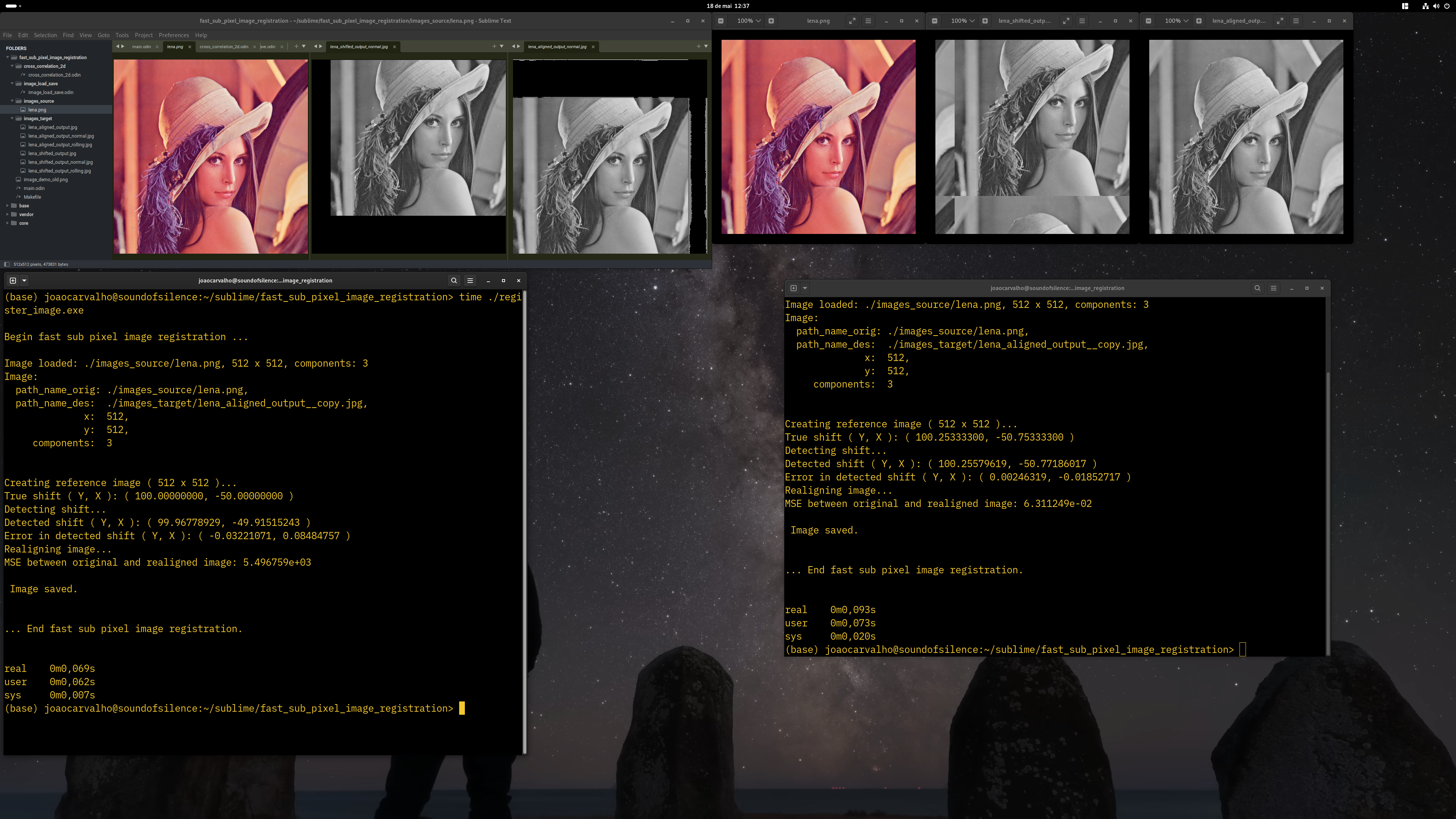Zoom out in lena_aligned_outp viewer
The image size is (1456, 819).
1148,21
